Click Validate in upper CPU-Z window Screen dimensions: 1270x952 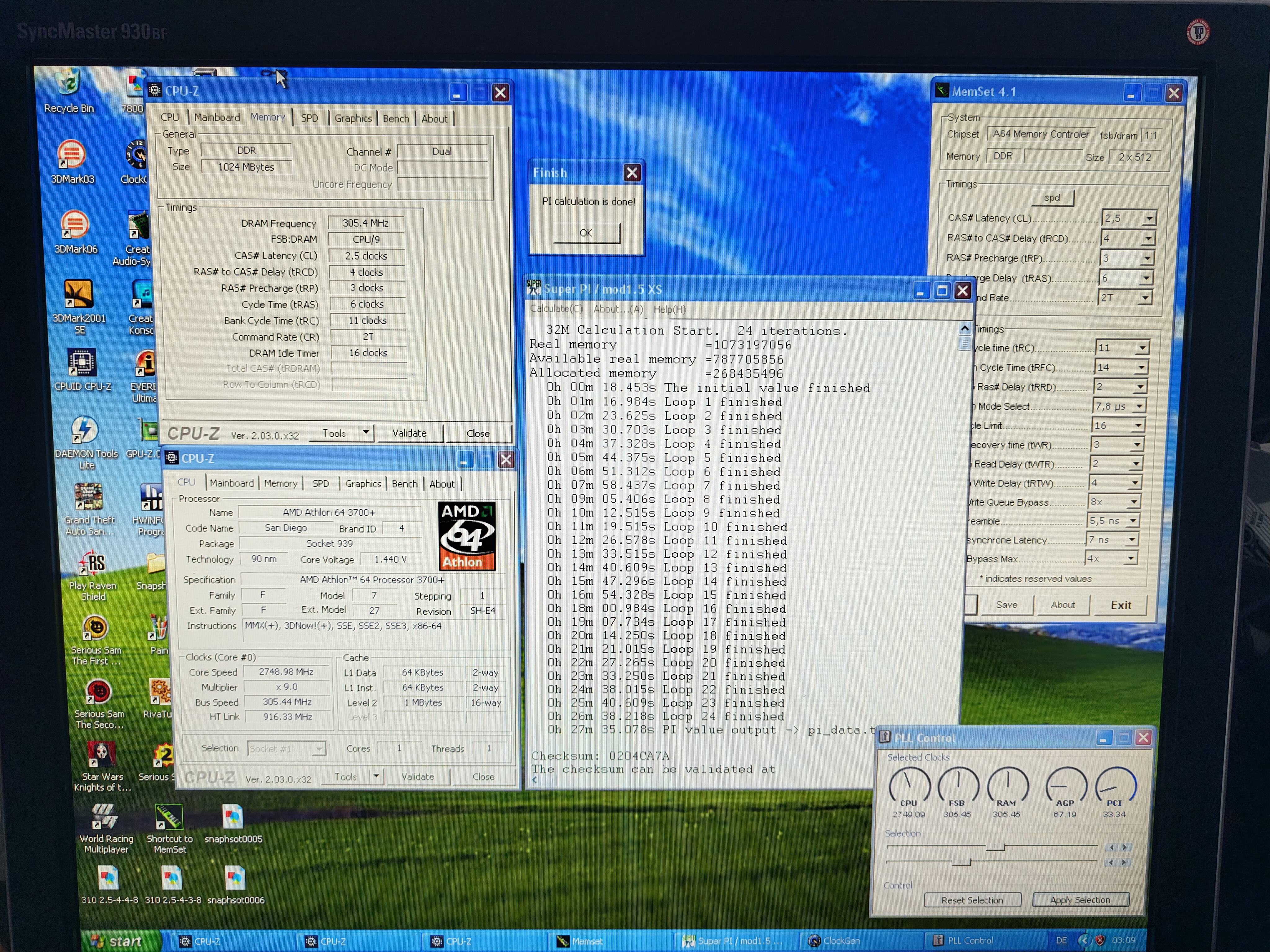point(409,433)
